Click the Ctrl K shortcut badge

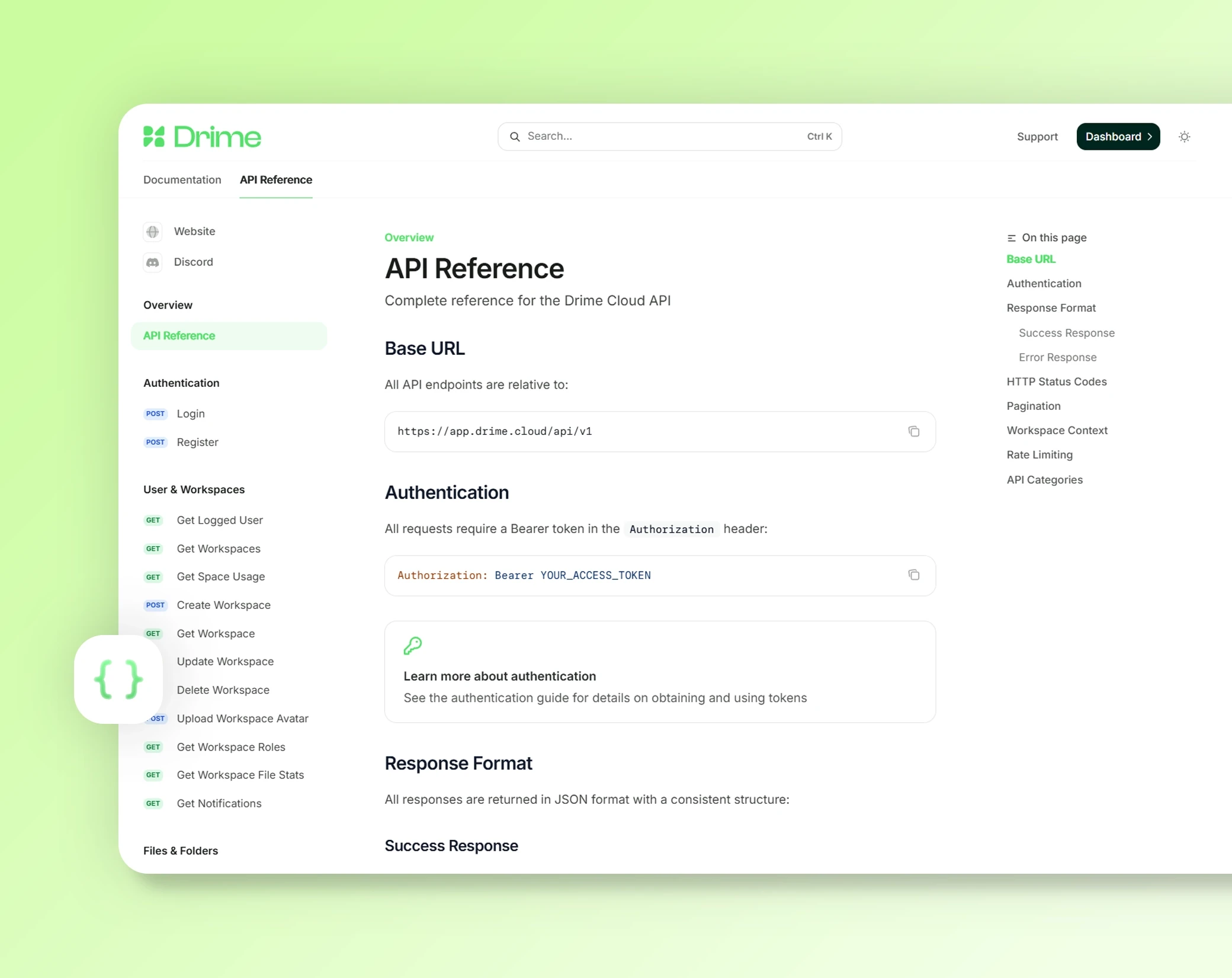(819, 137)
